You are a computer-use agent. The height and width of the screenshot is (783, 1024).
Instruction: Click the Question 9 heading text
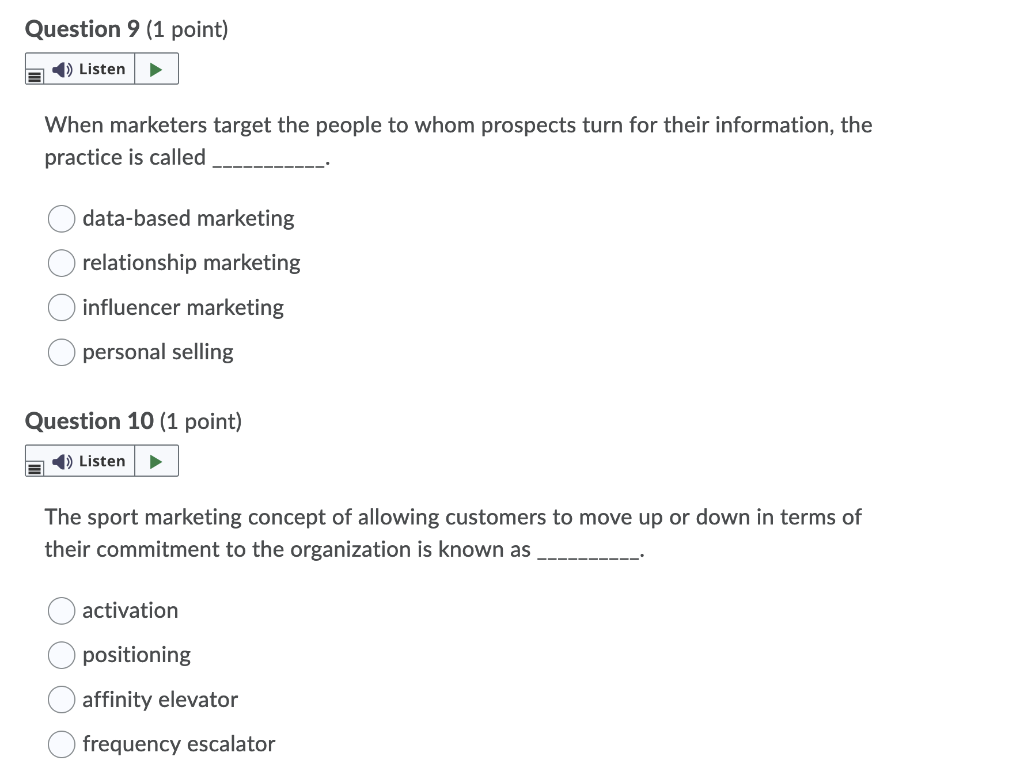click(x=84, y=29)
